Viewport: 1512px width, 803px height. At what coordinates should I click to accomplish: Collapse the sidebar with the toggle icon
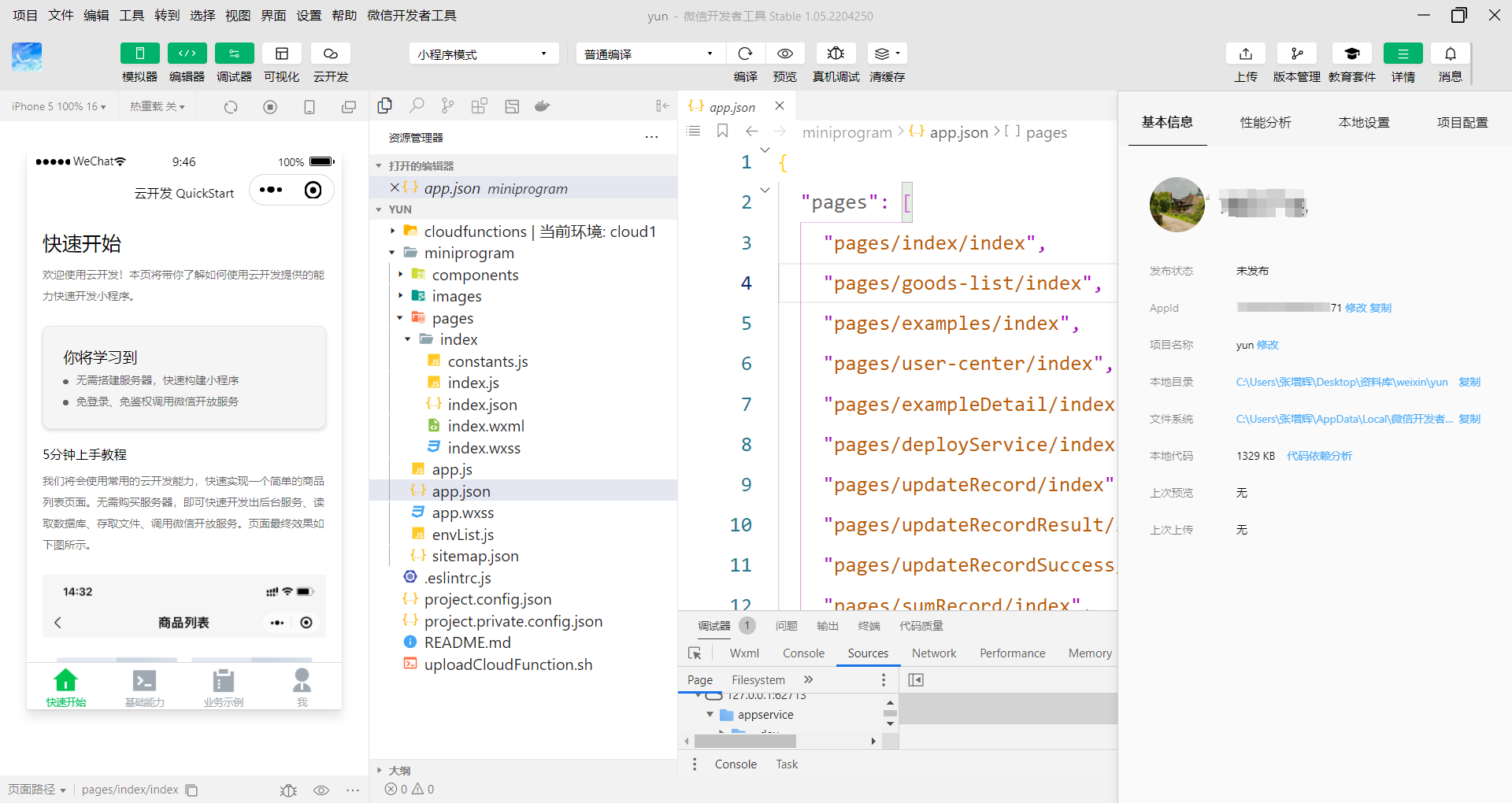point(662,105)
